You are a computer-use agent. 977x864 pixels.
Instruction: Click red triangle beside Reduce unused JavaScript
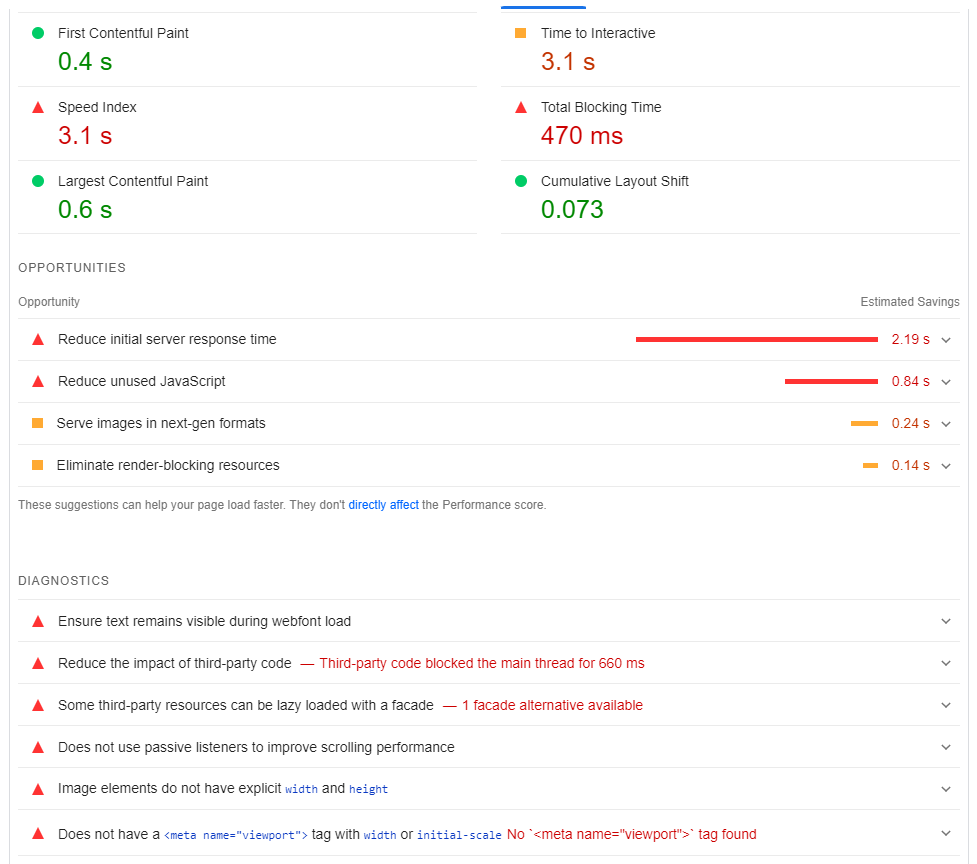pos(38,381)
